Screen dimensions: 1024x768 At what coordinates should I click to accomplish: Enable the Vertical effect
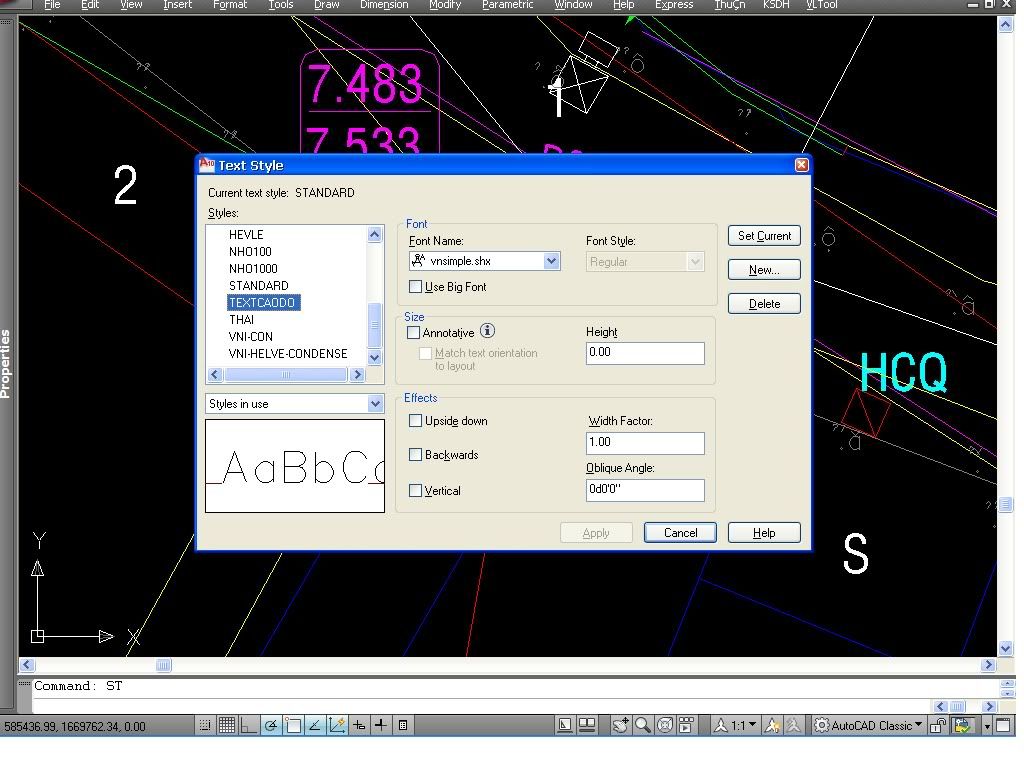(x=415, y=490)
